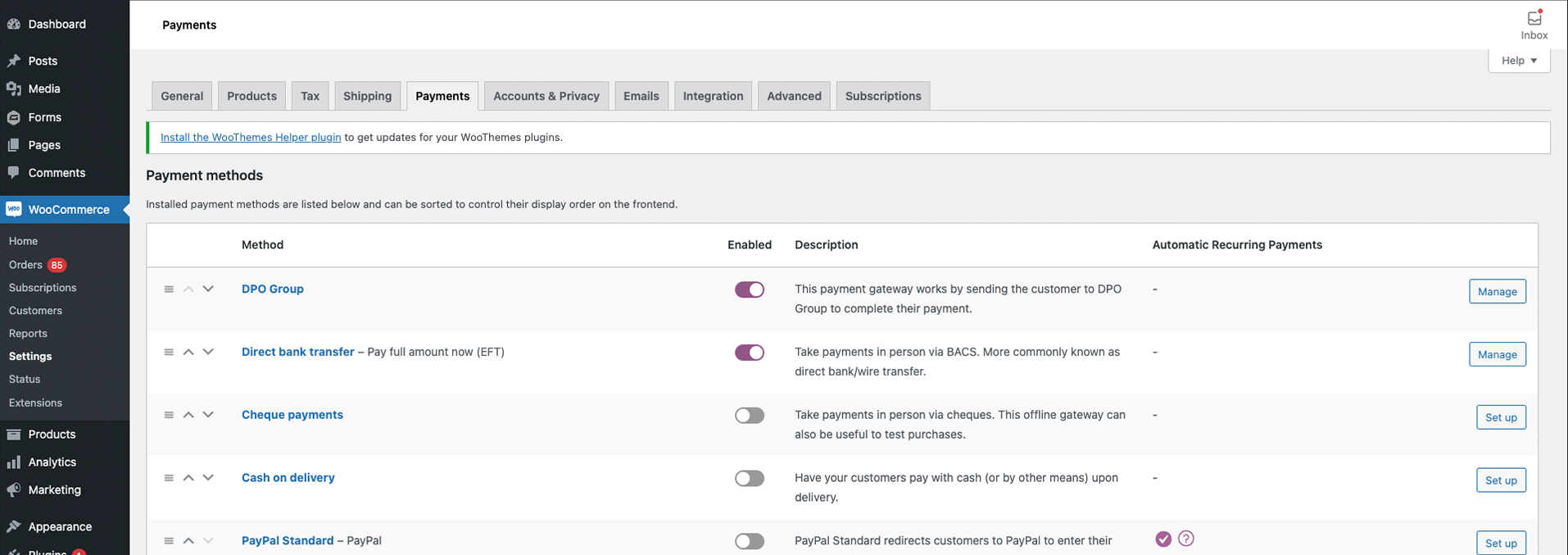Click the PayPal recurring payments help icon
The height and width of the screenshot is (555, 1568).
pyautogui.click(x=1186, y=539)
